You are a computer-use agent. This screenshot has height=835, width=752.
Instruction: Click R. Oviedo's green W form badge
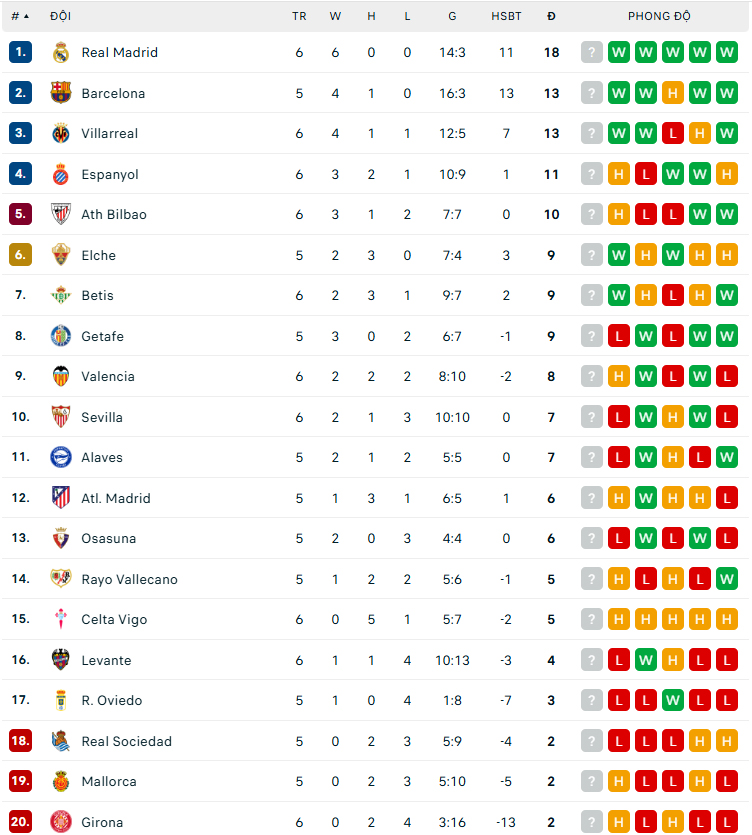tap(673, 700)
